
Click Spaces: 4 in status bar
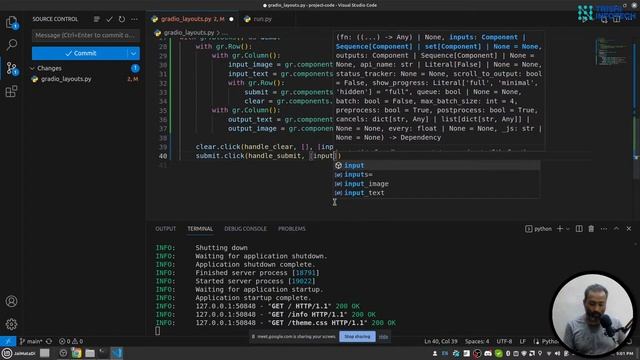pyautogui.click(x=477, y=341)
